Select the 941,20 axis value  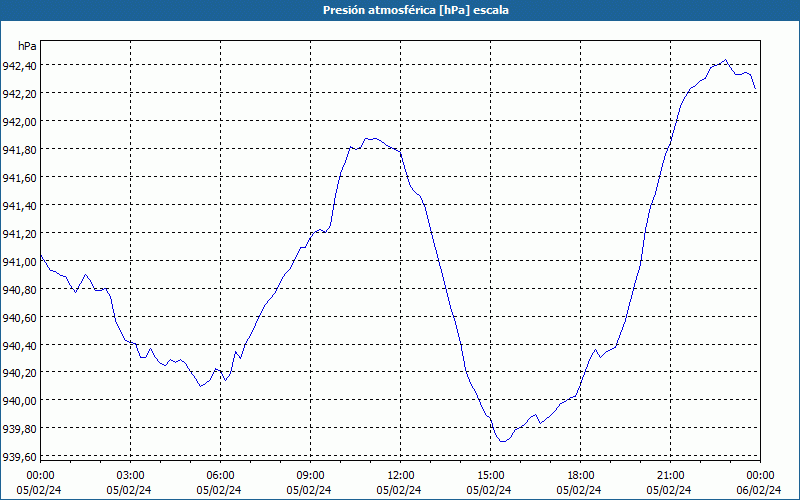click(x=19, y=233)
